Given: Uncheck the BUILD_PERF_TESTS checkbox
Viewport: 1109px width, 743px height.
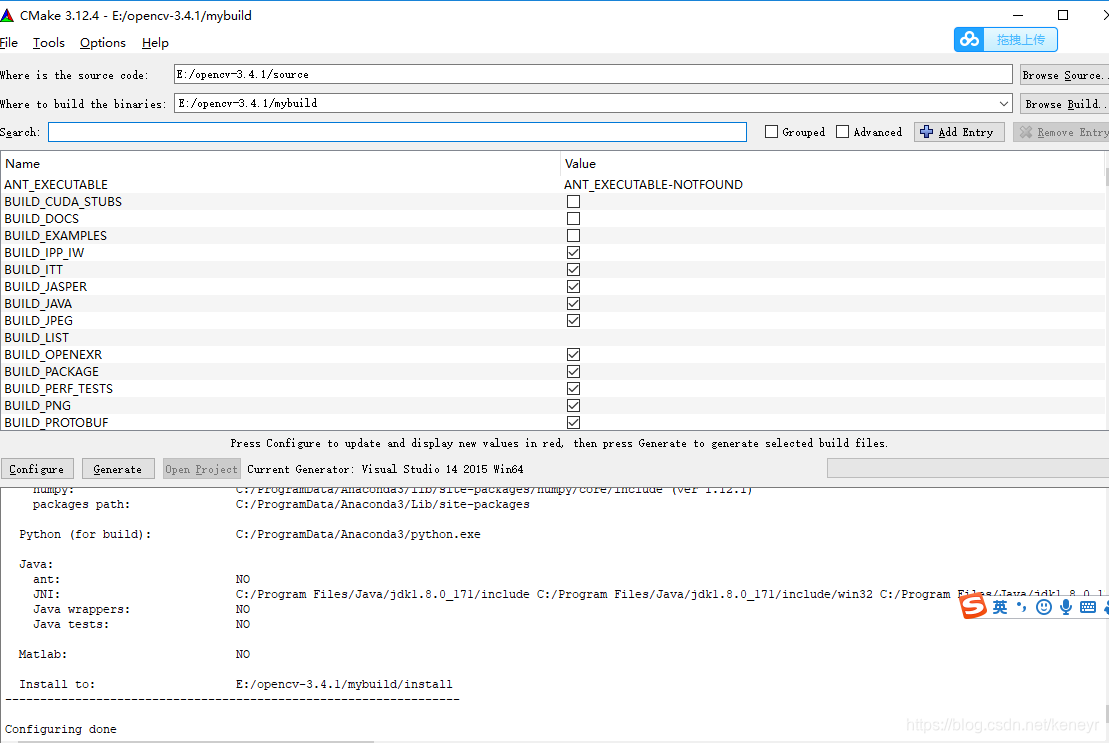Looking at the screenshot, I should click(574, 388).
